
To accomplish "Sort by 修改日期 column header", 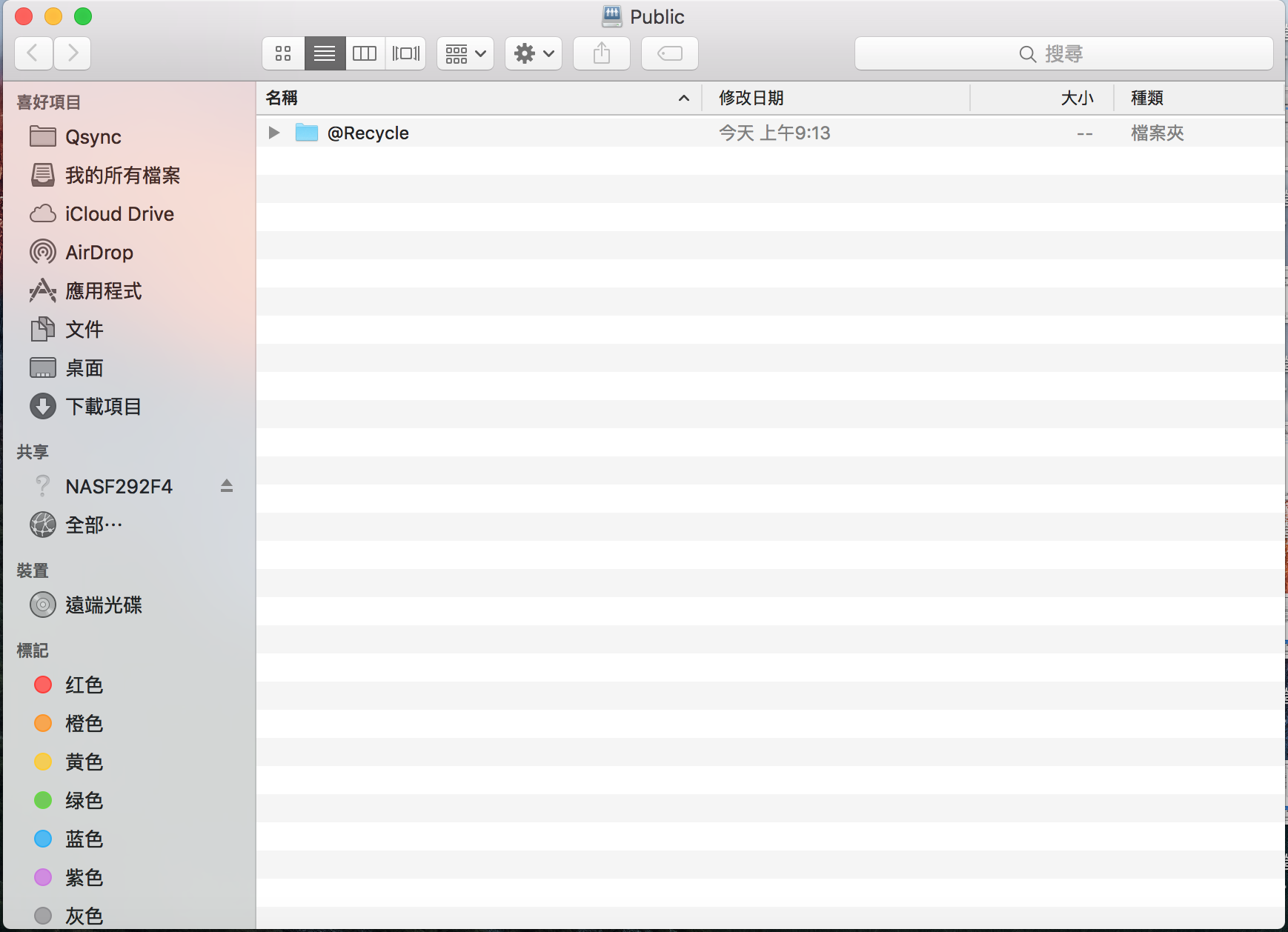I will coord(751,98).
